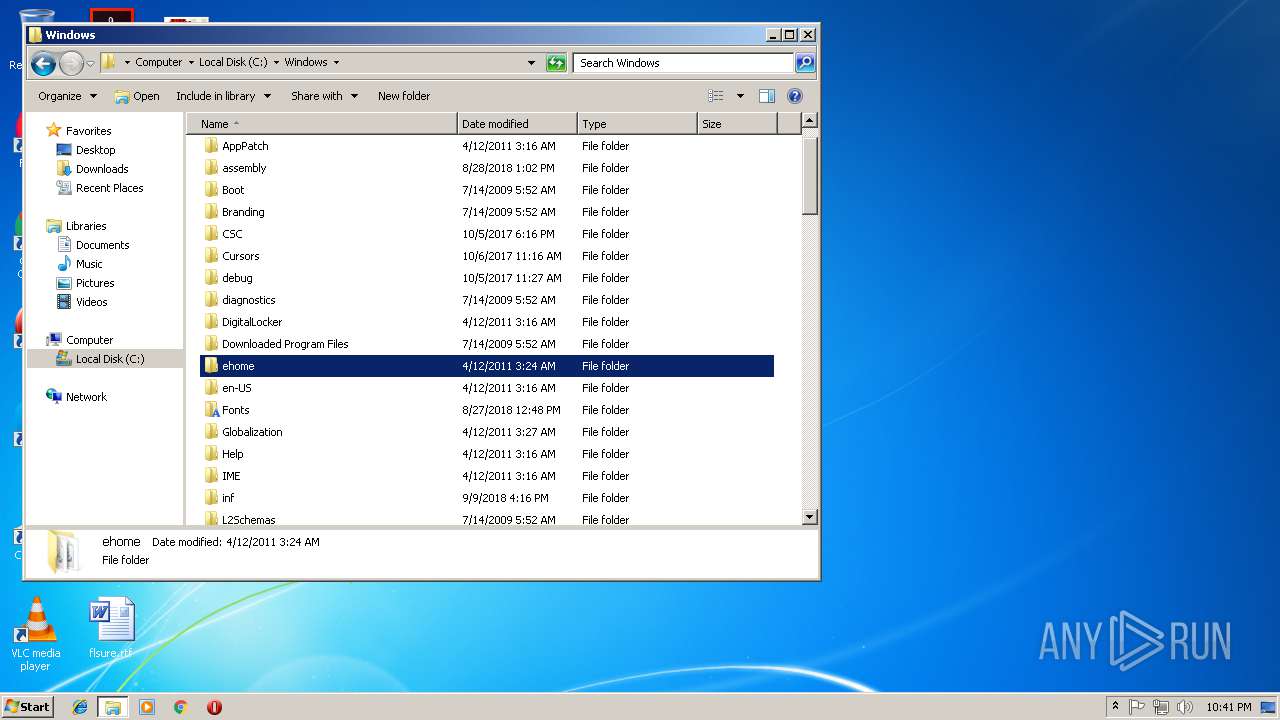The image size is (1280, 720).
Task: Open the VLC media player desktop shortcut
Action: pyautogui.click(x=35, y=633)
